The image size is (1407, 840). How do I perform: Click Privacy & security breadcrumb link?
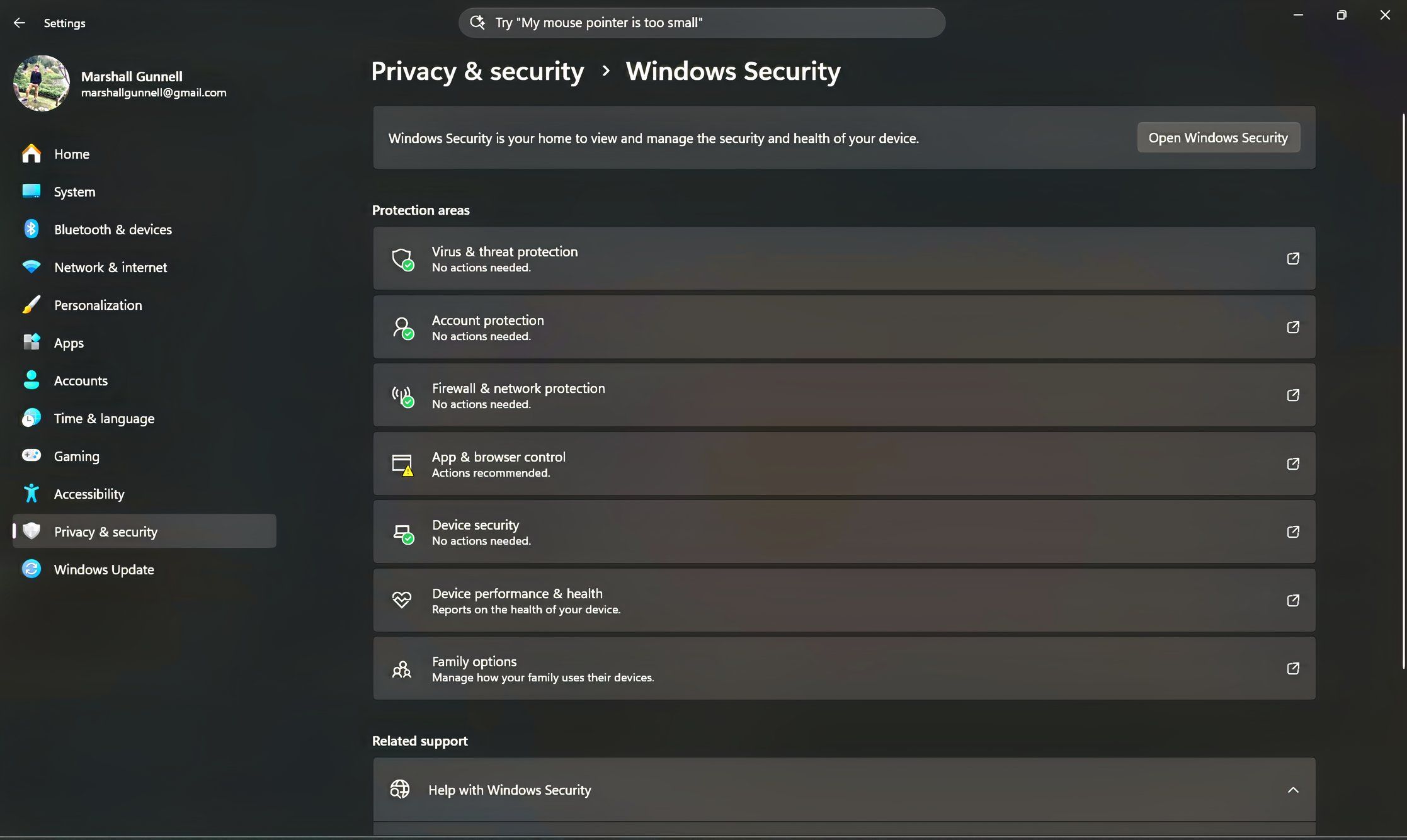click(477, 71)
